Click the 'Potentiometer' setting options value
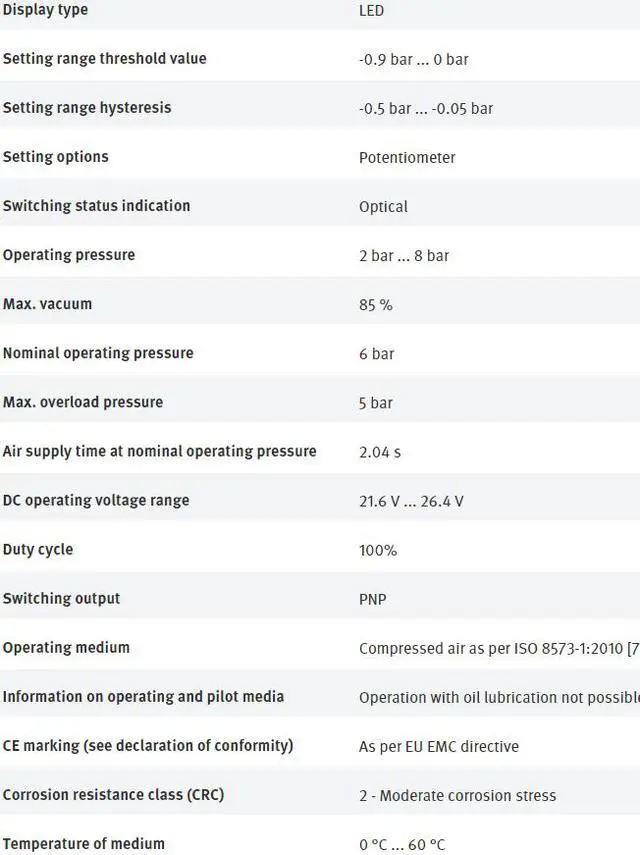The image size is (640, 855). coord(407,157)
